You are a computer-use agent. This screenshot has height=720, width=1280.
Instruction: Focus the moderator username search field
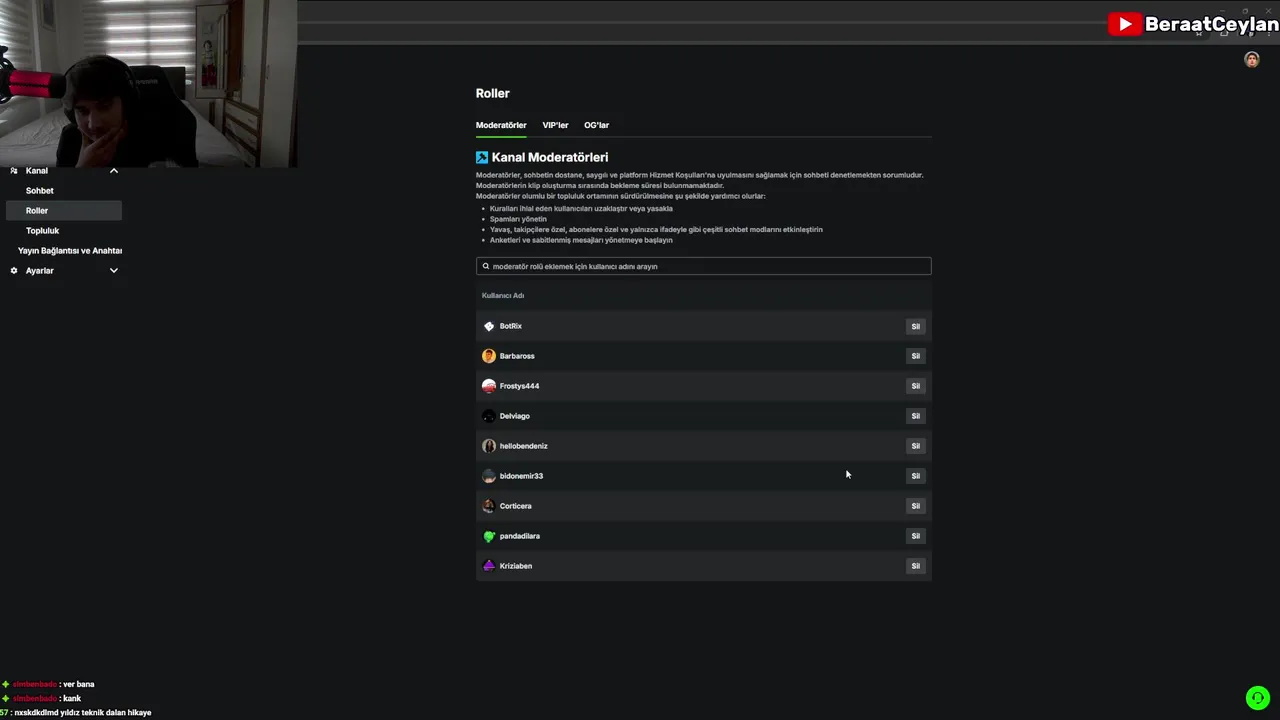[x=703, y=266]
